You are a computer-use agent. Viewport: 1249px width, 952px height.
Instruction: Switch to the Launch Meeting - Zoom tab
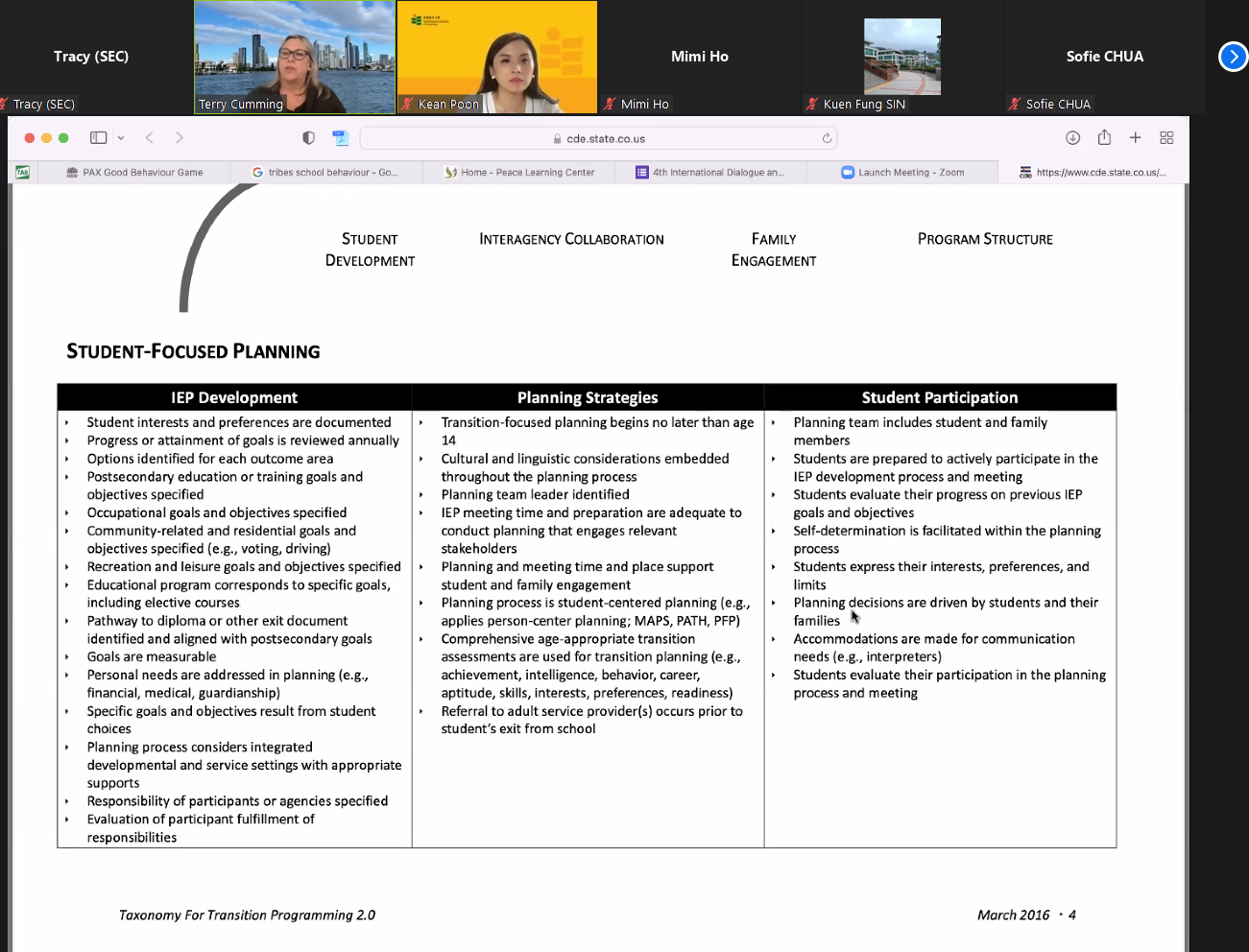(x=902, y=173)
